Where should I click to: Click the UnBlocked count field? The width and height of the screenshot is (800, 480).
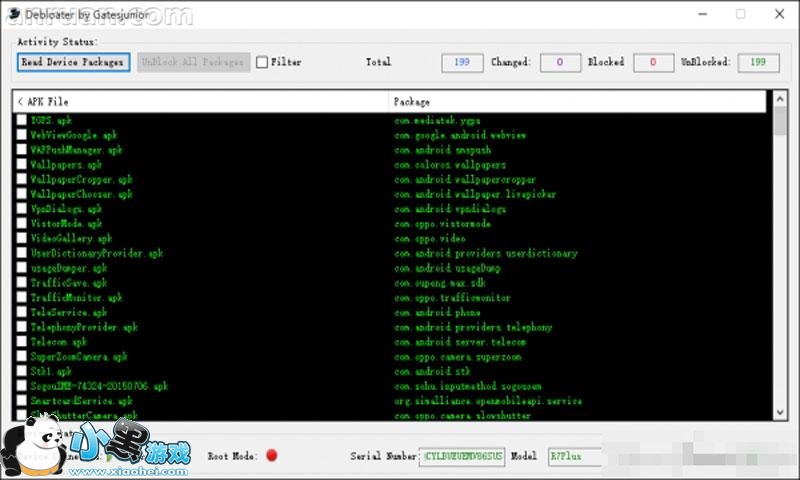(758, 62)
